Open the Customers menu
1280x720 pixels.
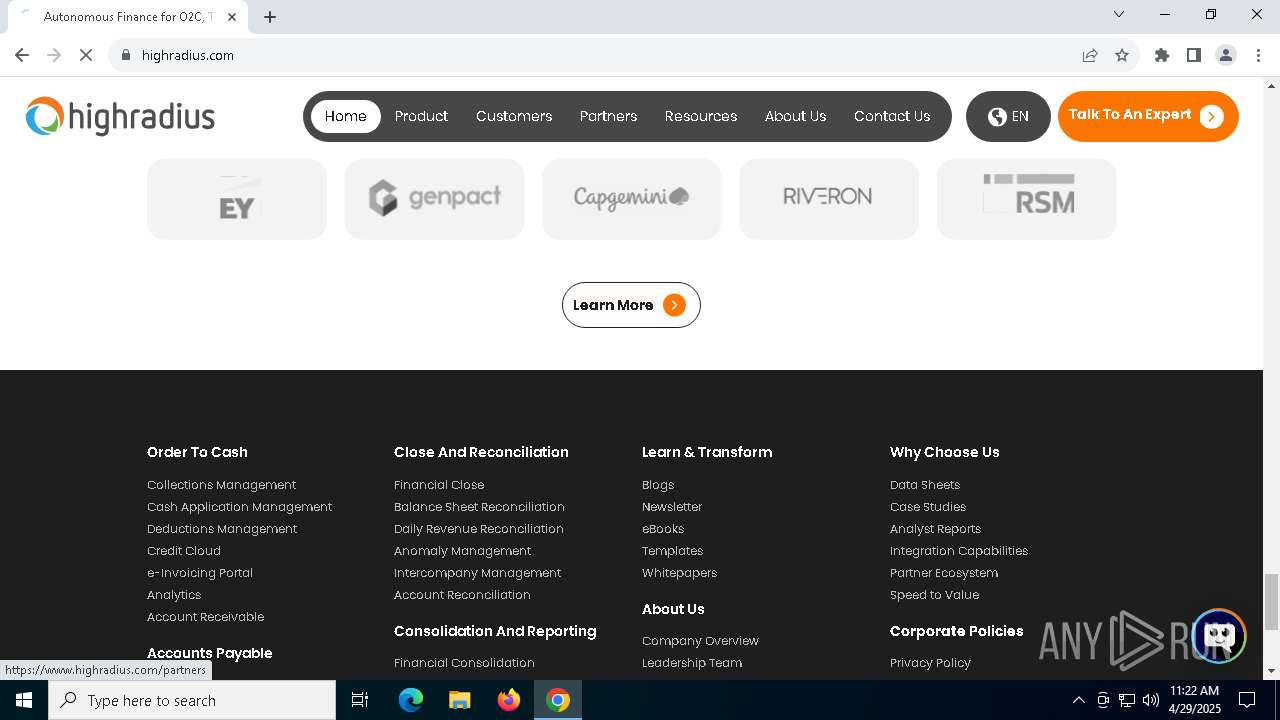(x=514, y=116)
